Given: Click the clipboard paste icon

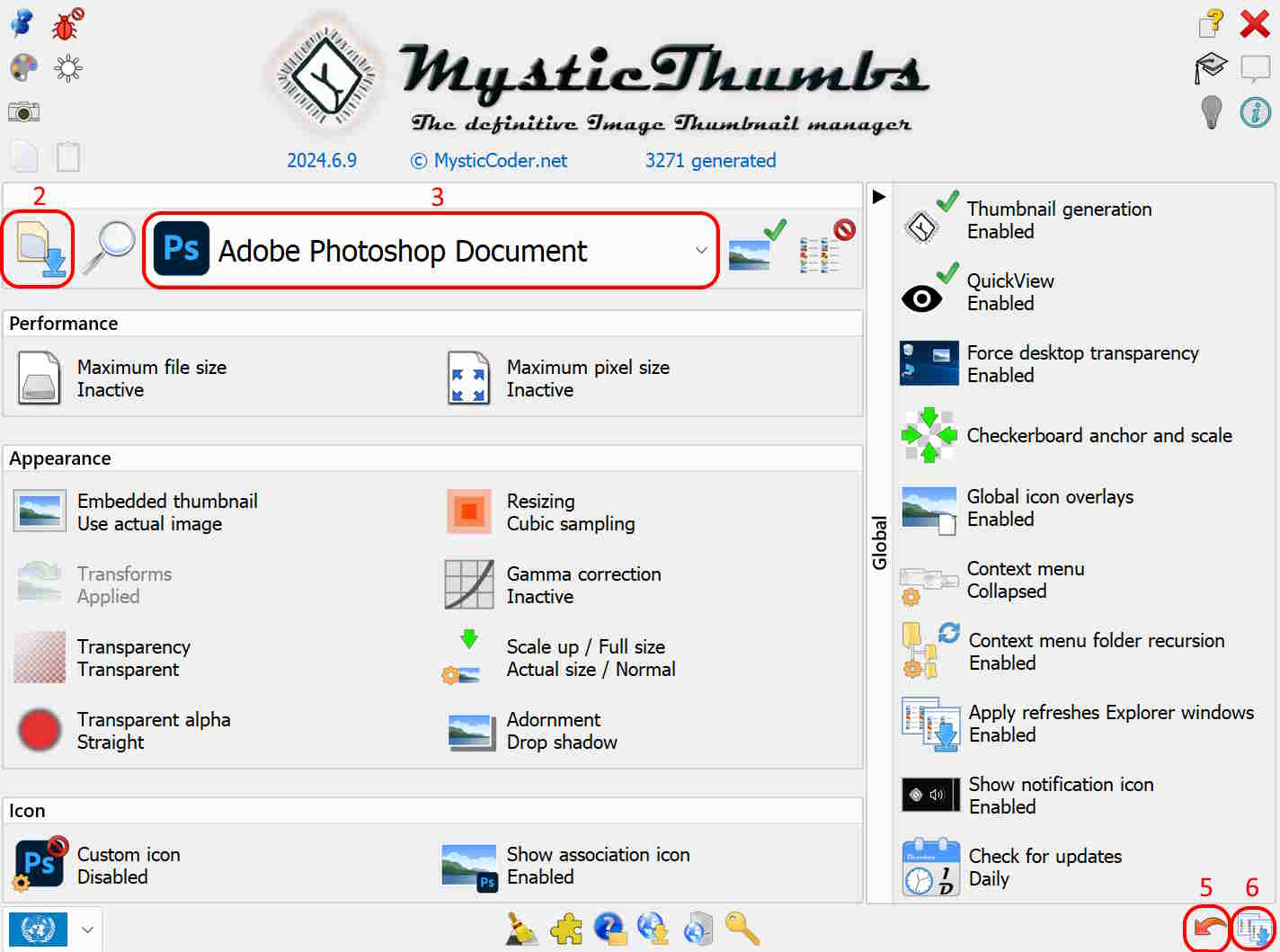Looking at the screenshot, I should click(68, 156).
